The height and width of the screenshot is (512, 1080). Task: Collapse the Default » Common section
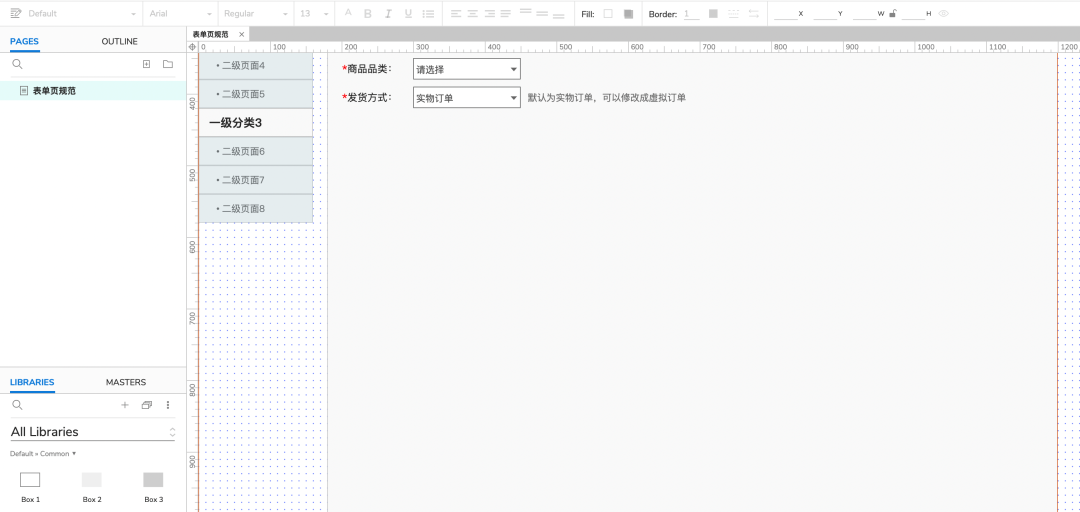pyautogui.click(x=43, y=453)
